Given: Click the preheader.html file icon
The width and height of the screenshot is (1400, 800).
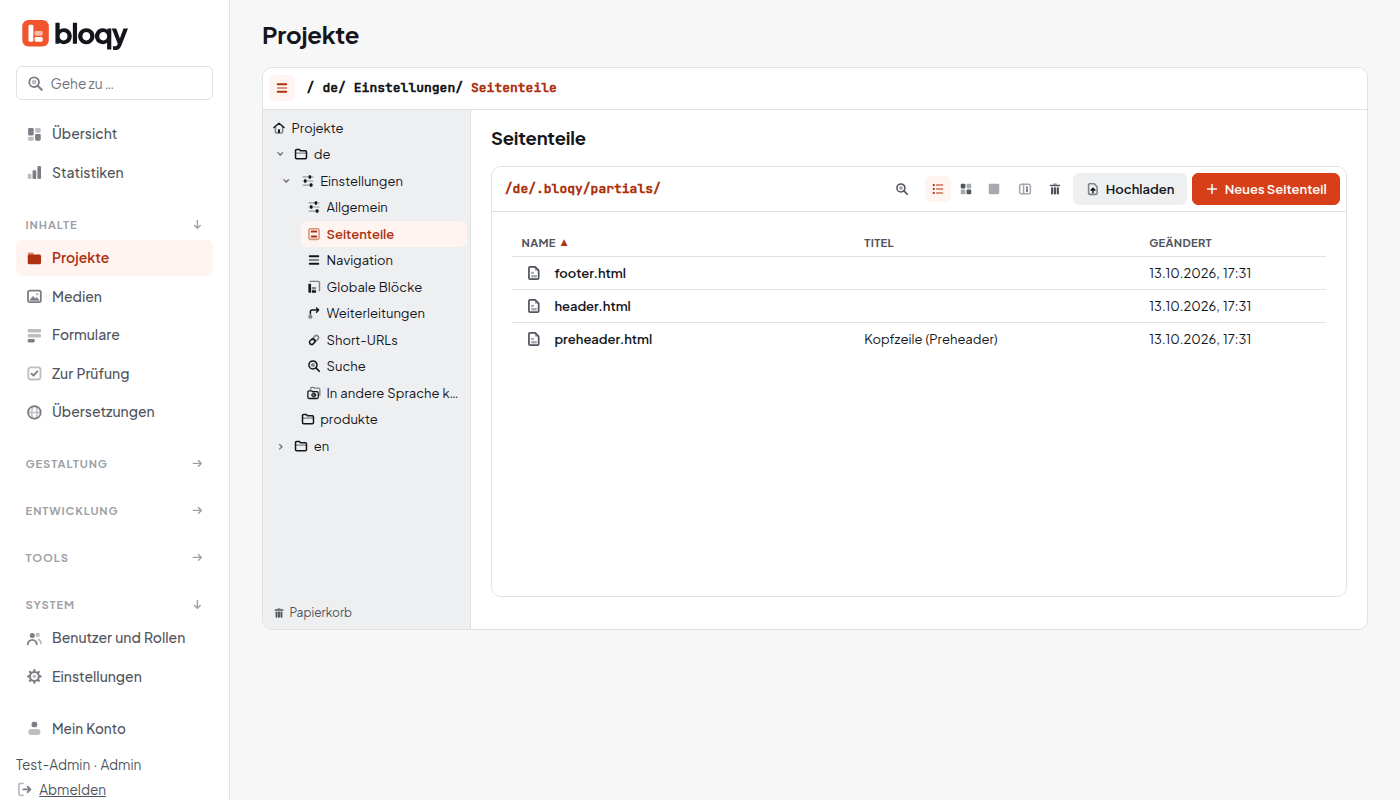Looking at the screenshot, I should (534, 339).
